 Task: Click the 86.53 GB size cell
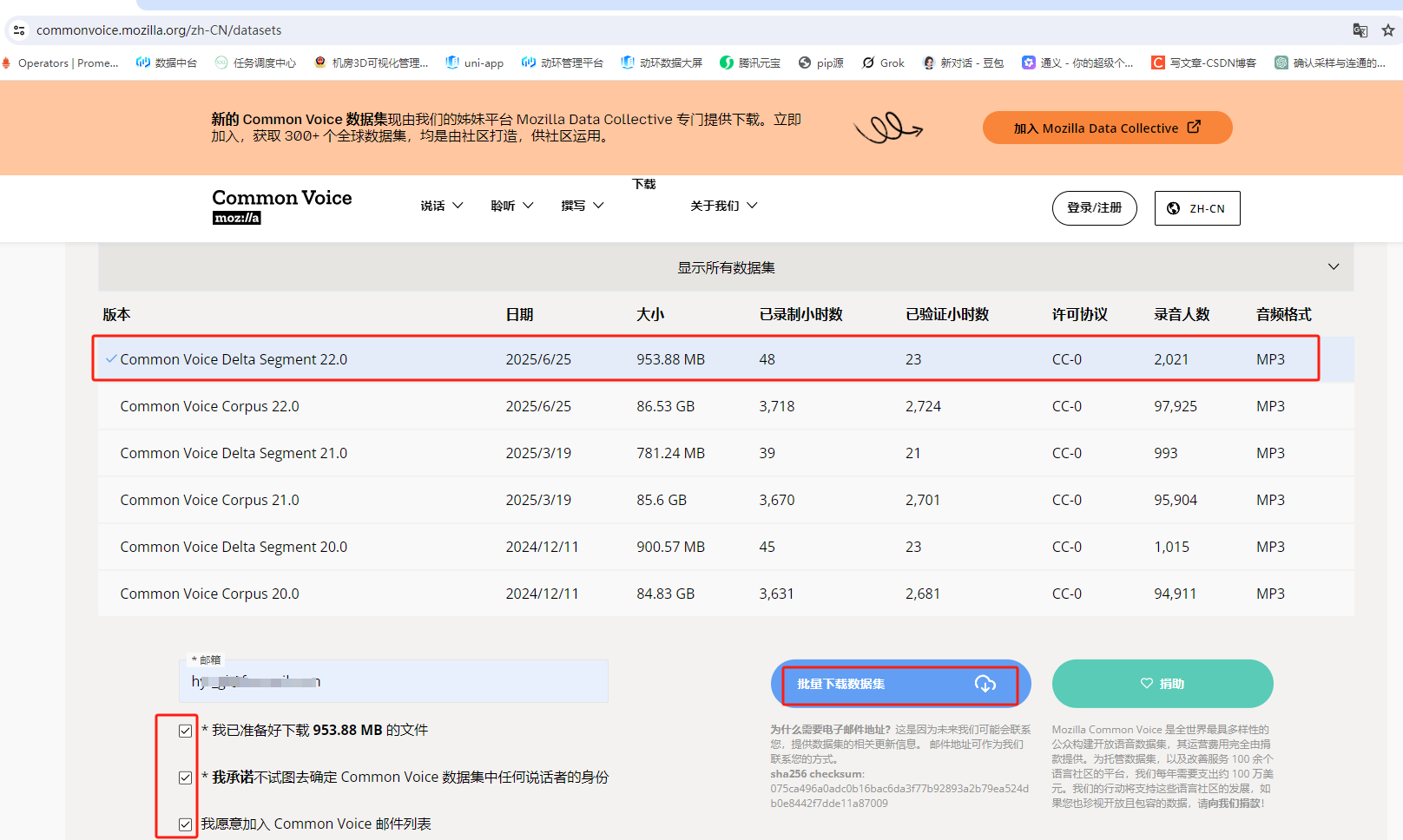[665, 406]
